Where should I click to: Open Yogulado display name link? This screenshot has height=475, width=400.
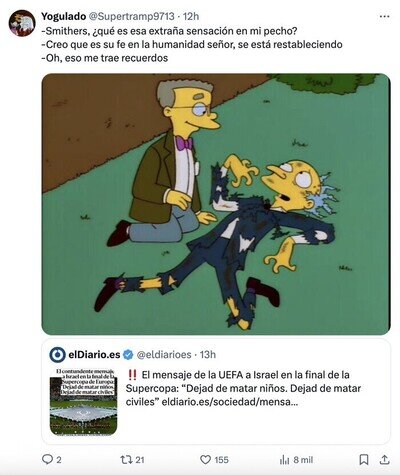63,16
